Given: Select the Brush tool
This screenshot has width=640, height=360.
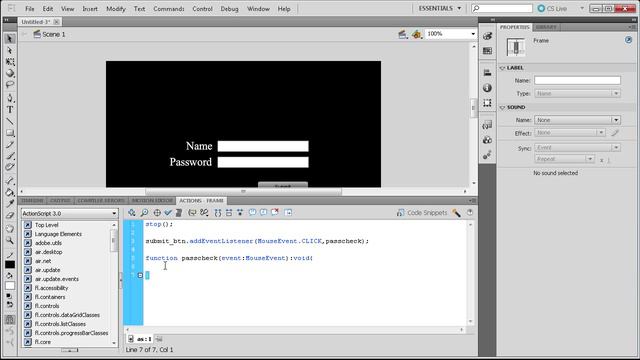Looking at the screenshot, I should 10,156.
